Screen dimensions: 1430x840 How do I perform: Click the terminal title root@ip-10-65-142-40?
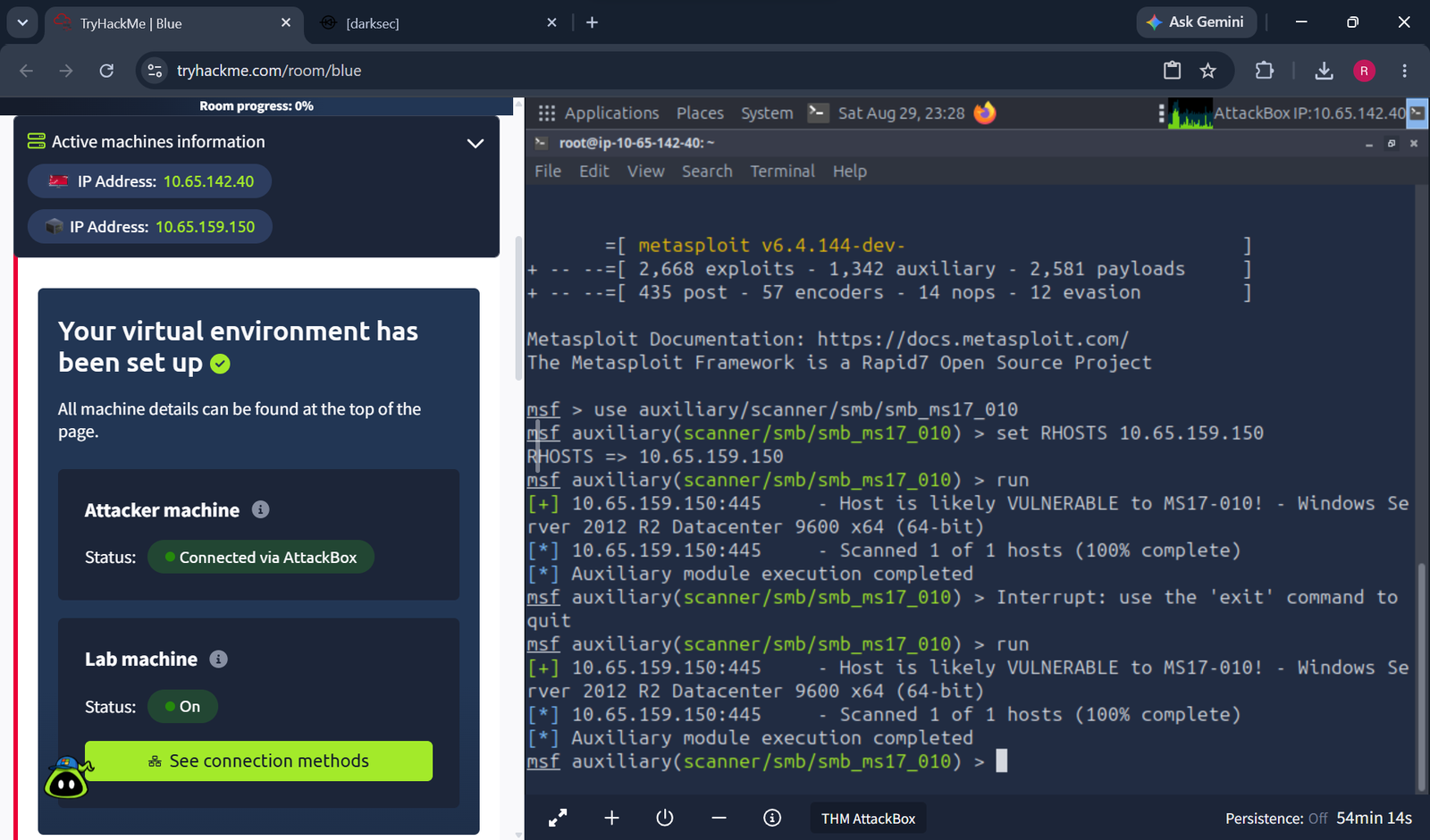click(x=636, y=143)
